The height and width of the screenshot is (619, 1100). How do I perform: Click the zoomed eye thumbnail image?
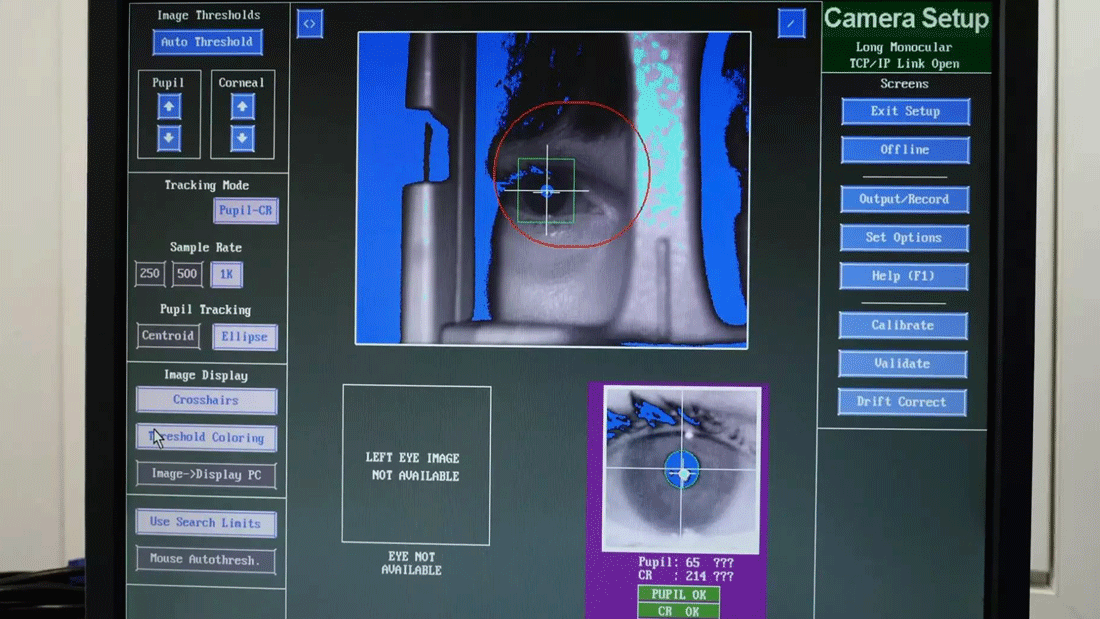[682, 470]
